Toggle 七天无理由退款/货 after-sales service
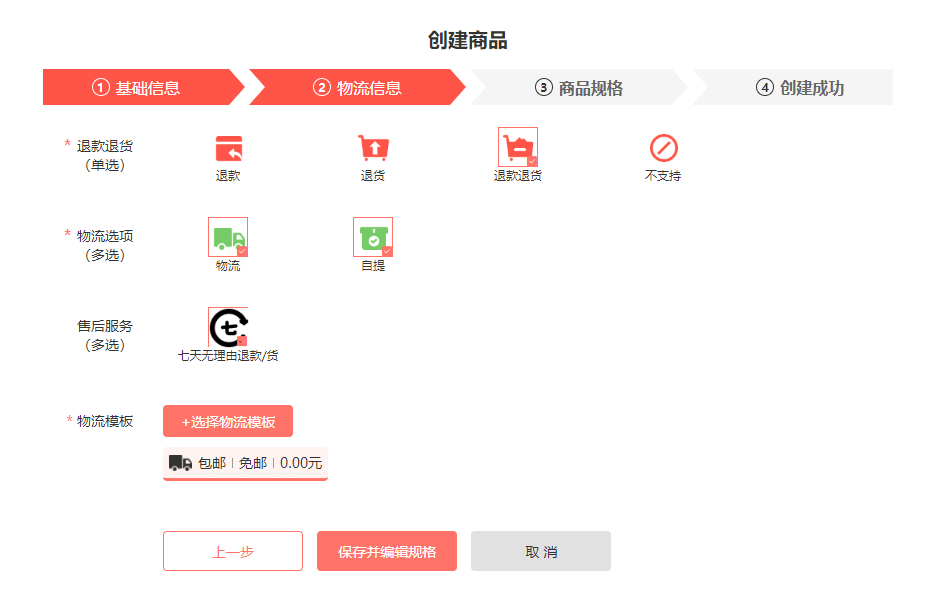The width and height of the screenshot is (941, 612). (x=228, y=327)
